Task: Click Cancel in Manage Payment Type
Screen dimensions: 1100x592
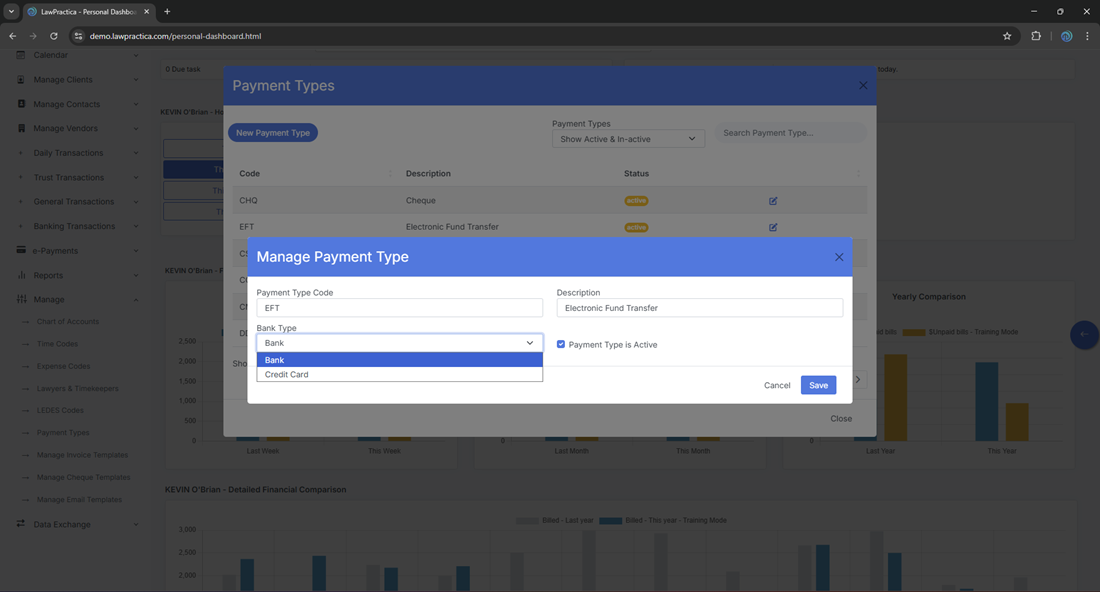Action: click(777, 385)
